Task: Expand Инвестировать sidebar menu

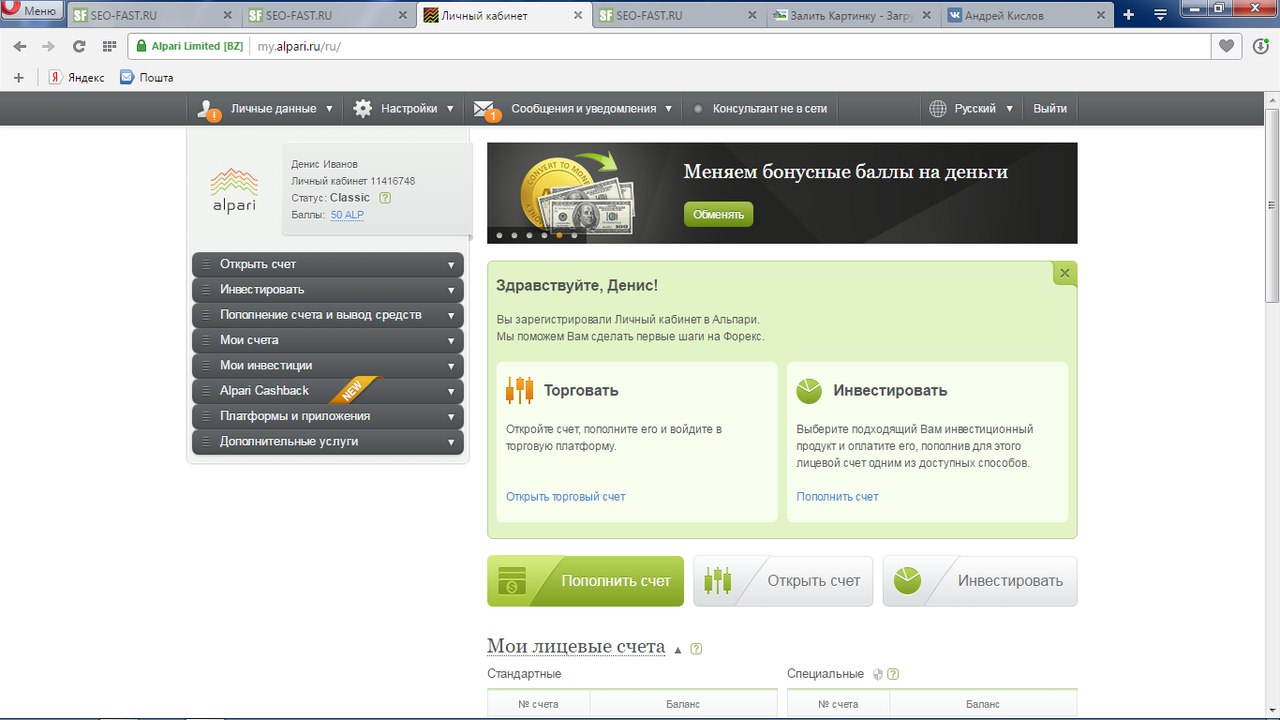Action: point(328,289)
